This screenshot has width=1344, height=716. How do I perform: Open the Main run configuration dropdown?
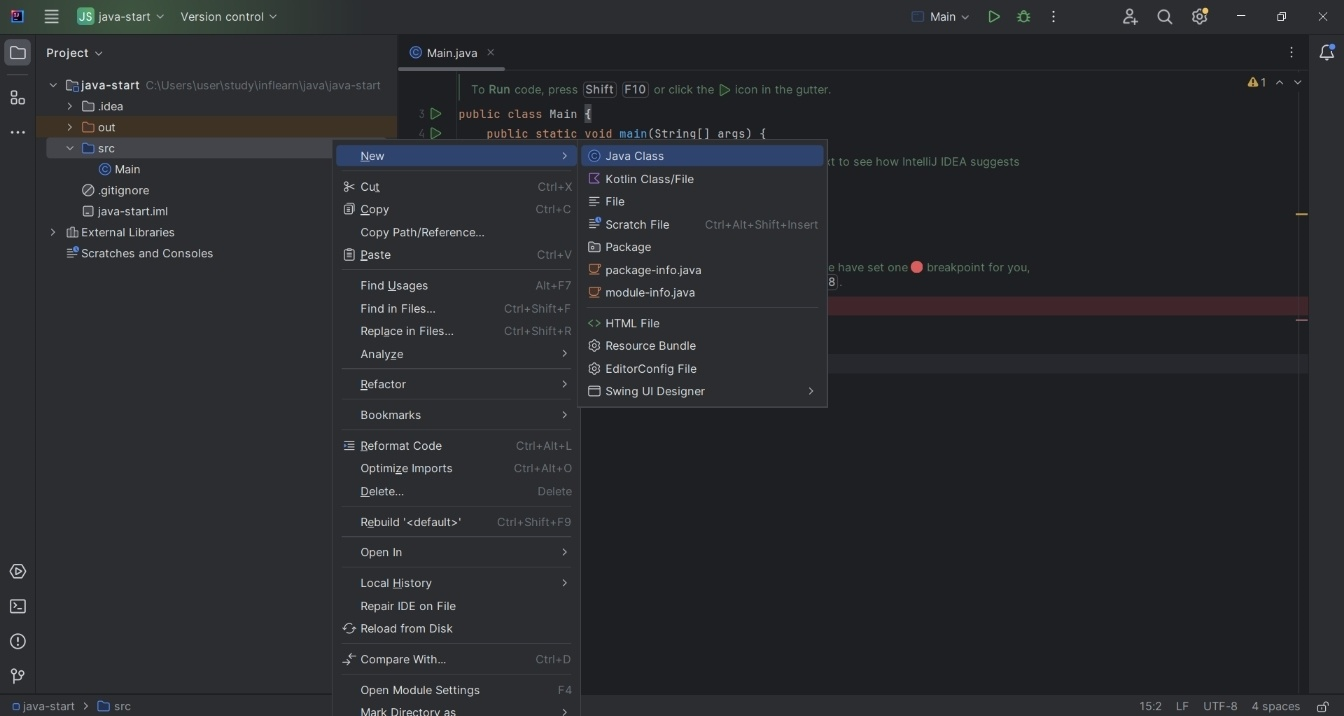(940, 17)
